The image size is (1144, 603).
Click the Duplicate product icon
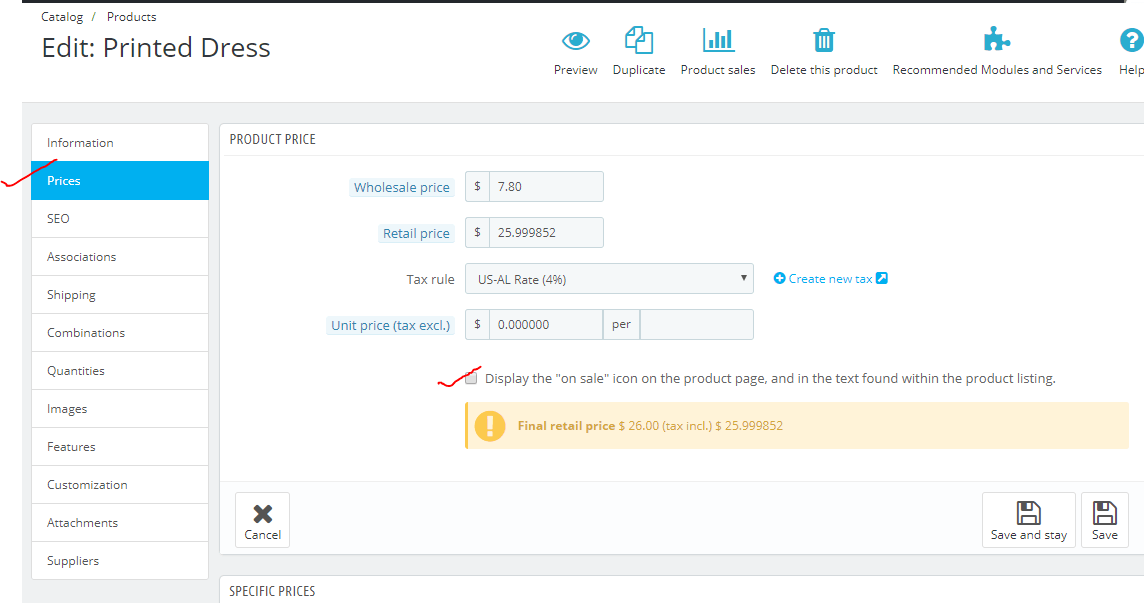click(x=639, y=40)
